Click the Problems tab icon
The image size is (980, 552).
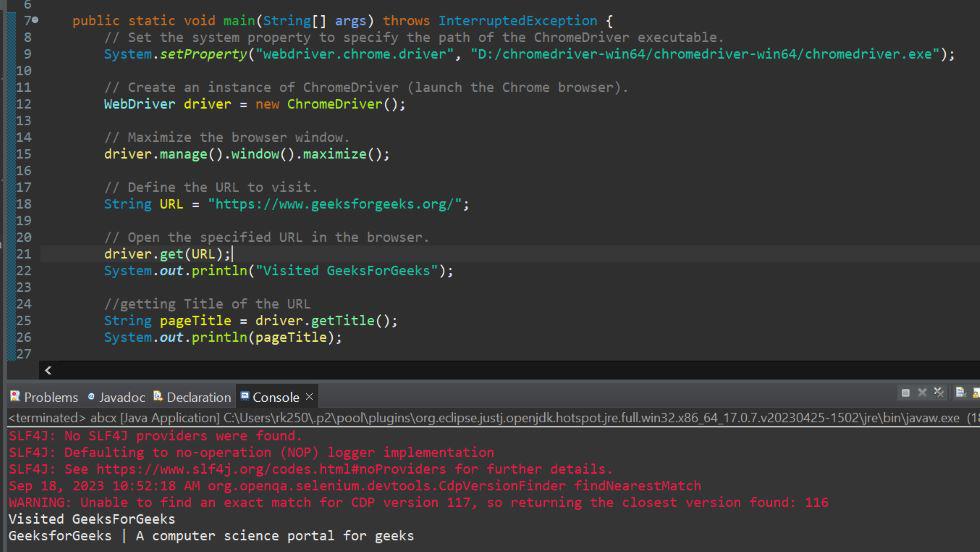[x=15, y=396]
